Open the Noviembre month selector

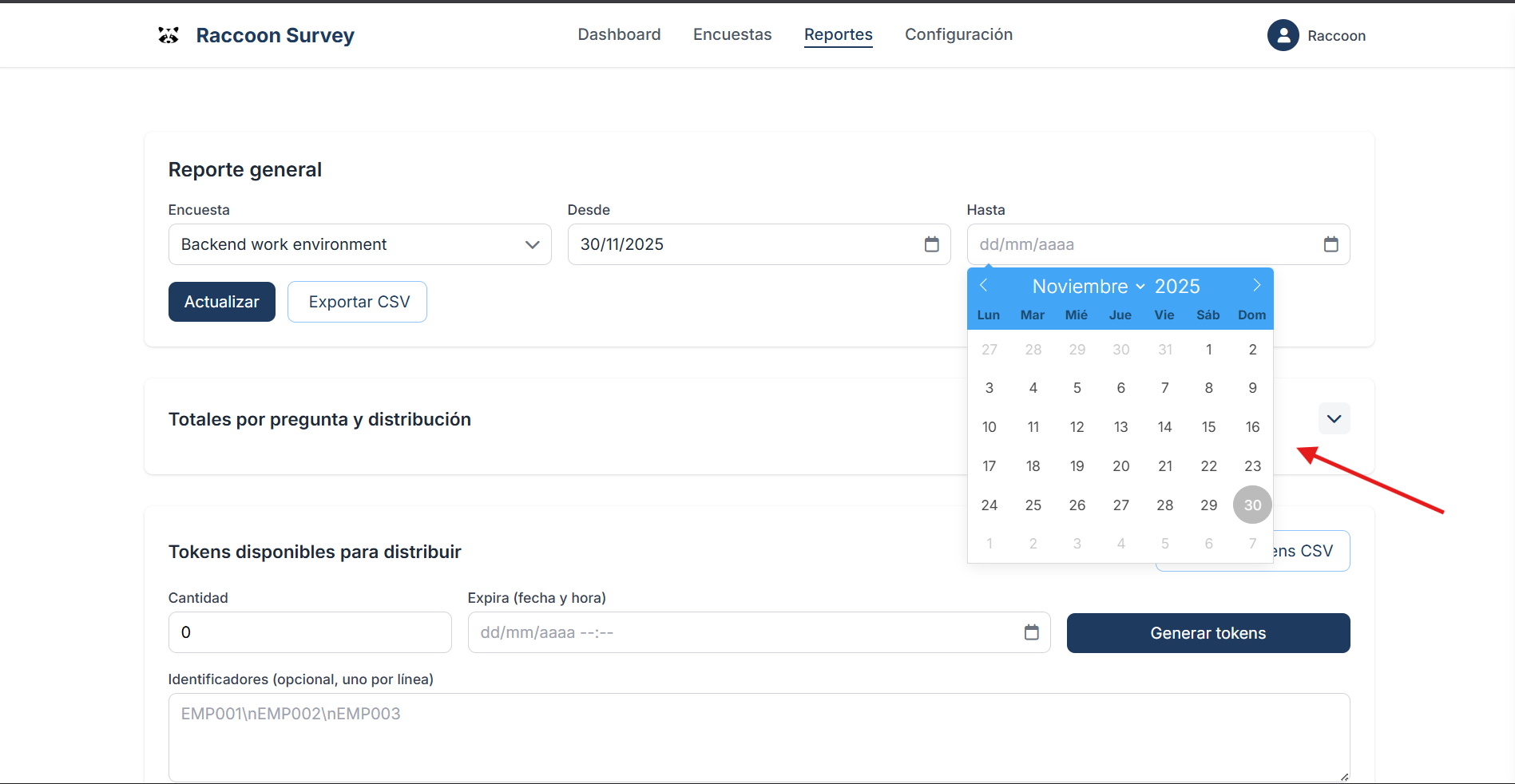1088,287
